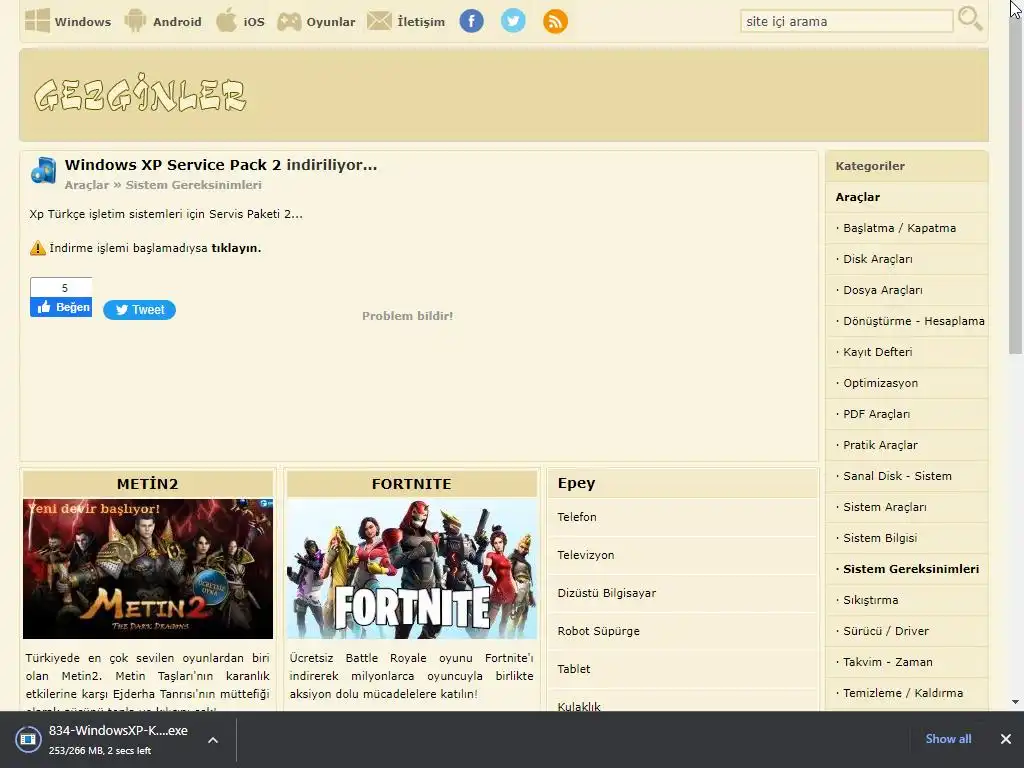Click the Araçlar breadcrumb link
Image resolution: width=1024 pixels, height=768 pixels.
87,185
